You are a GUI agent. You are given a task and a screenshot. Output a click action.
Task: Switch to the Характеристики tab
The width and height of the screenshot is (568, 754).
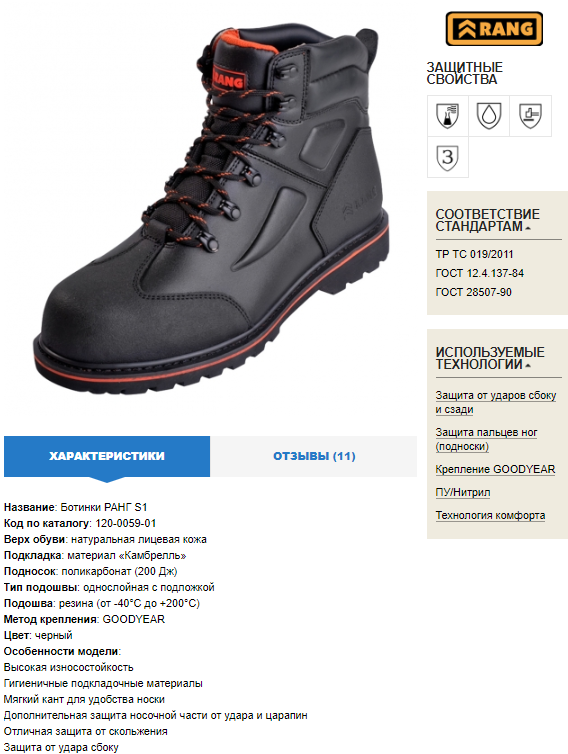(x=107, y=456)
